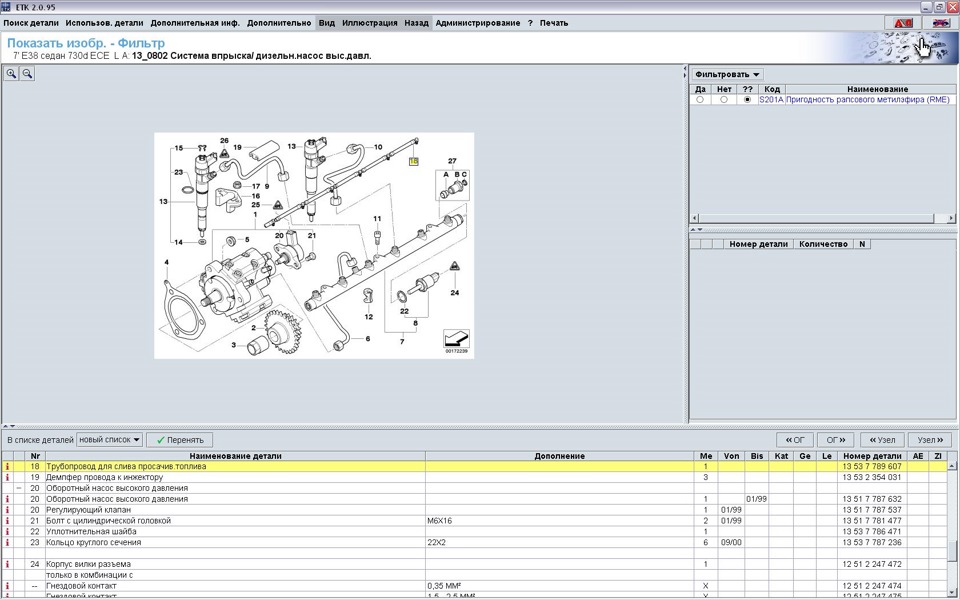
Task: Click the crossed-out car icon in toolbar
Action: [940, 22]
